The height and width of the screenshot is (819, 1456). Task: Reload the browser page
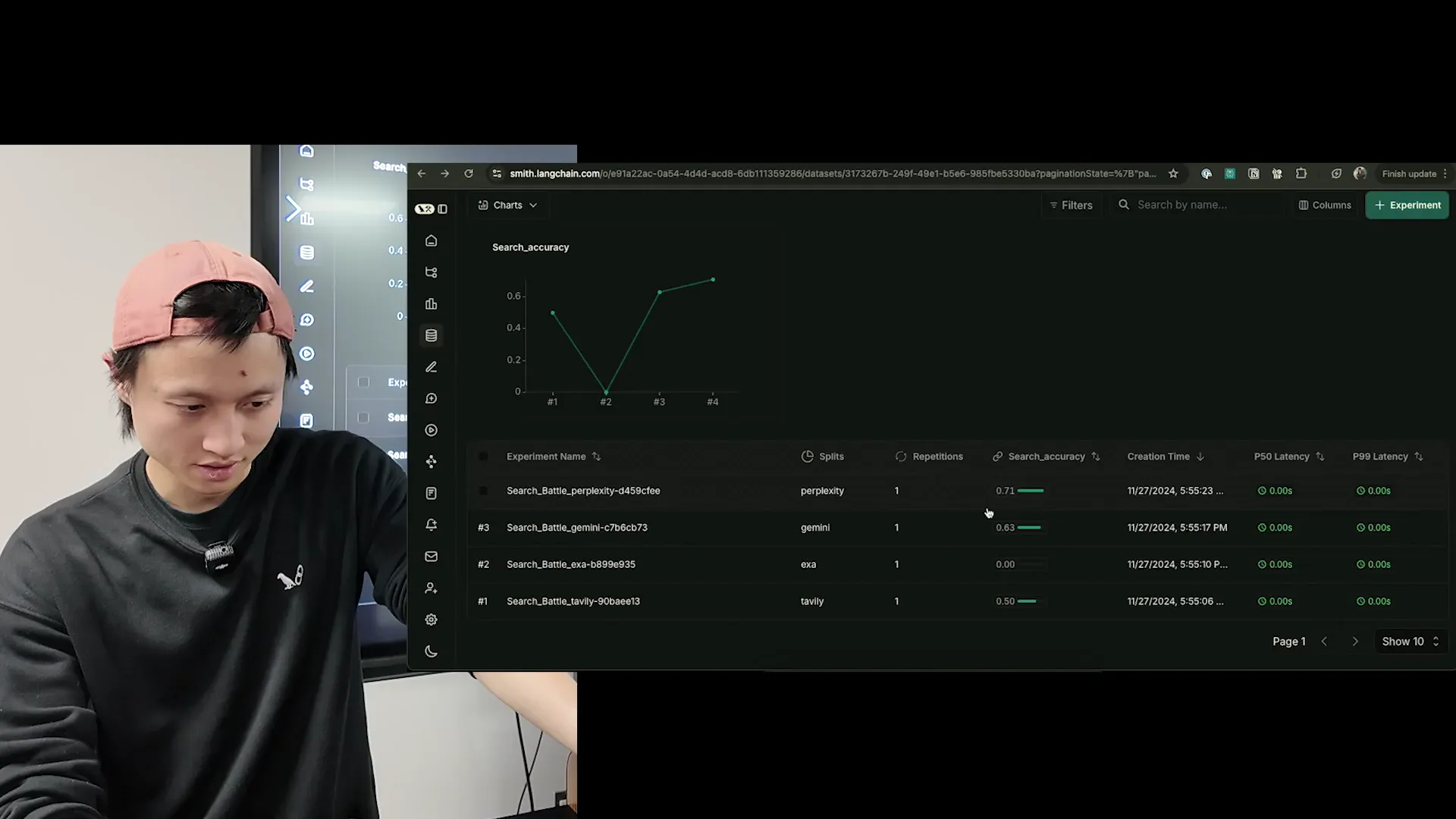point(469,174)
